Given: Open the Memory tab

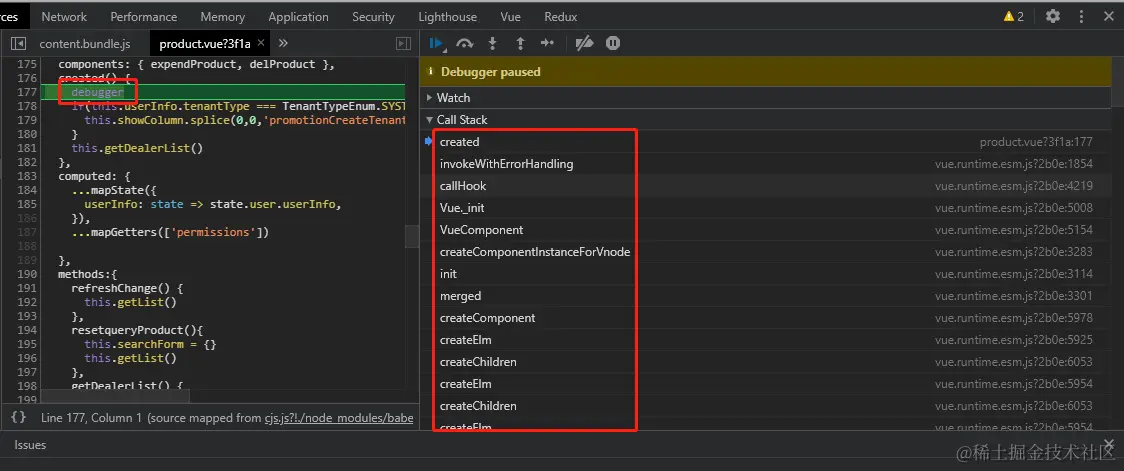Looking at the screenshot, I should (222, 16).
